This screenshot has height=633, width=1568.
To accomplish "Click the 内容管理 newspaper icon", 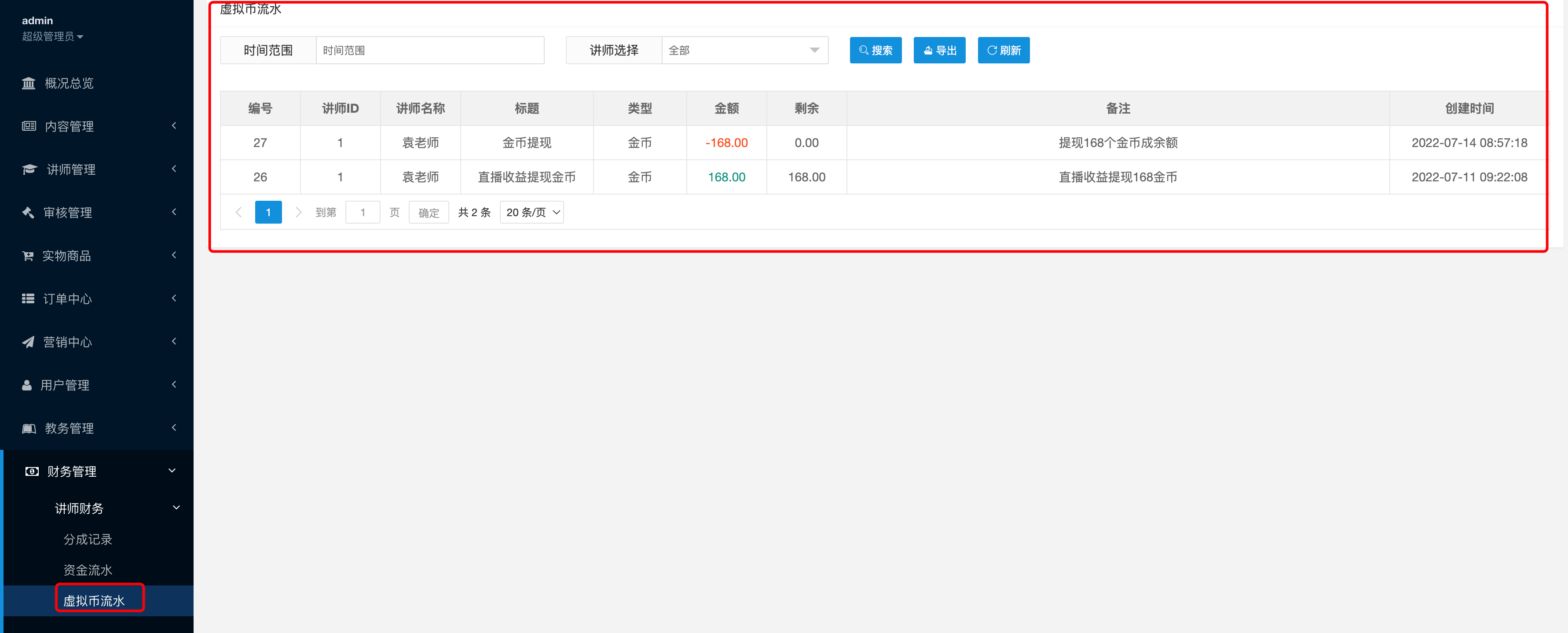I will 29,126.
